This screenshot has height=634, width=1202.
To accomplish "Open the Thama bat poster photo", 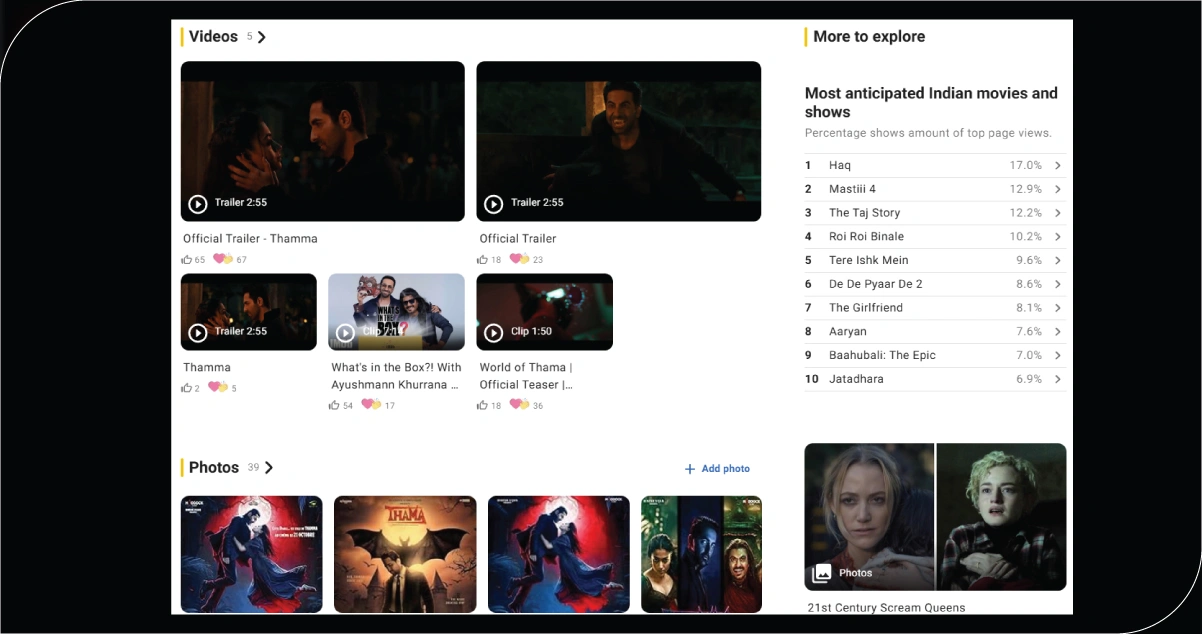I will coord(404,554).
